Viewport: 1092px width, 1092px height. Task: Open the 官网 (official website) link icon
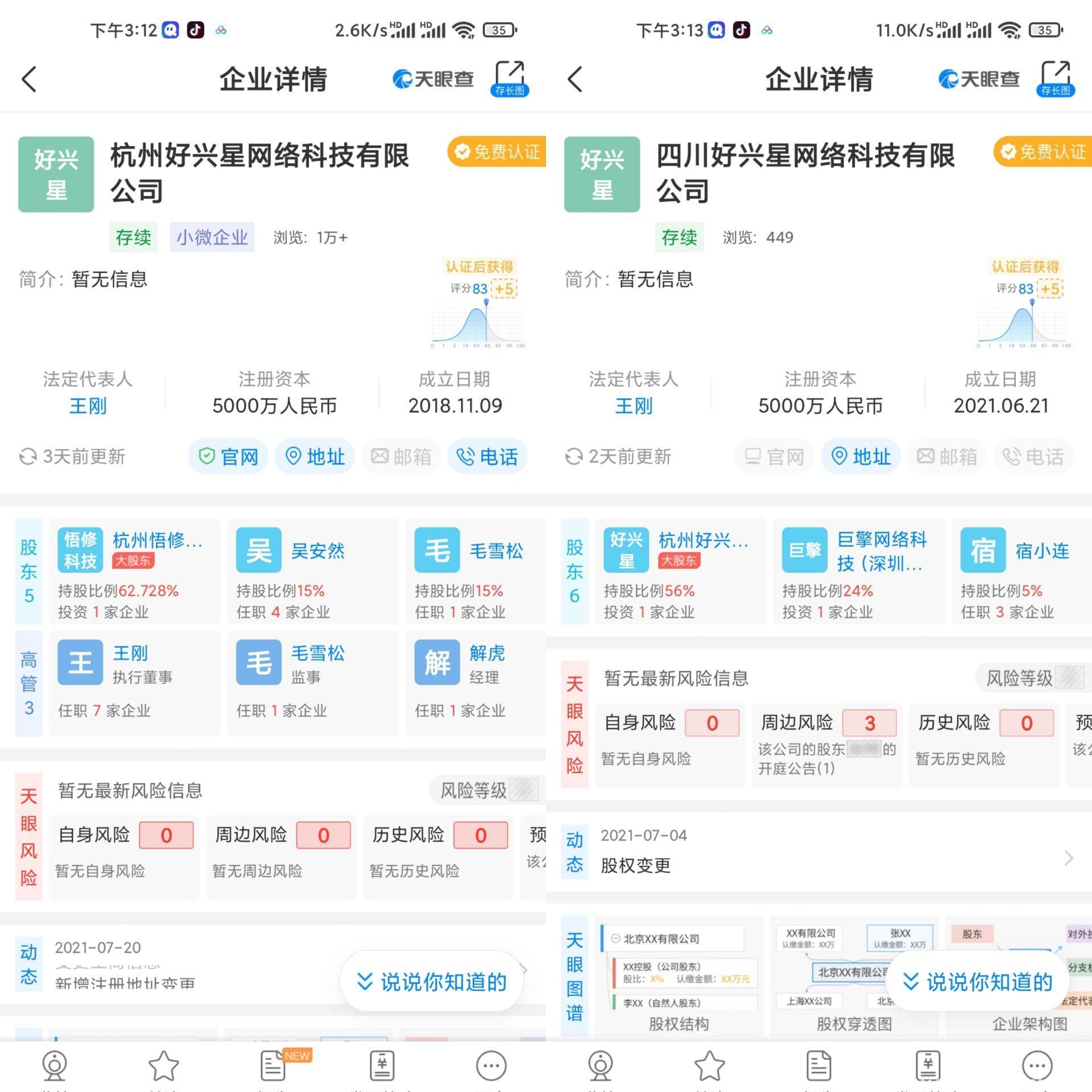pyautogui.click(x=227, y=456)
